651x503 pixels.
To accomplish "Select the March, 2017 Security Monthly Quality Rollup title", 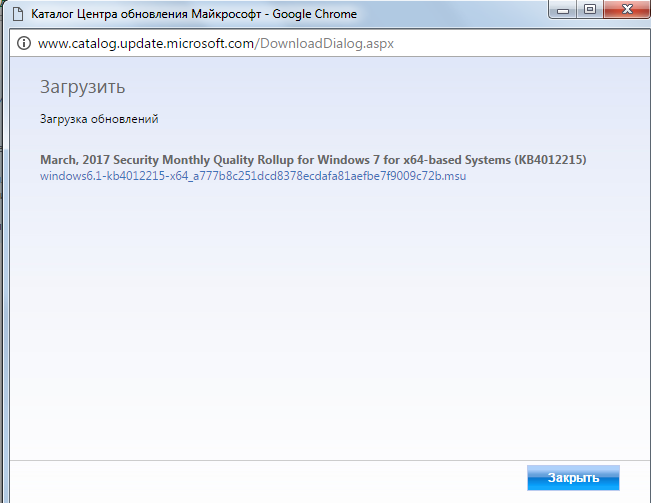I will 313,160.
